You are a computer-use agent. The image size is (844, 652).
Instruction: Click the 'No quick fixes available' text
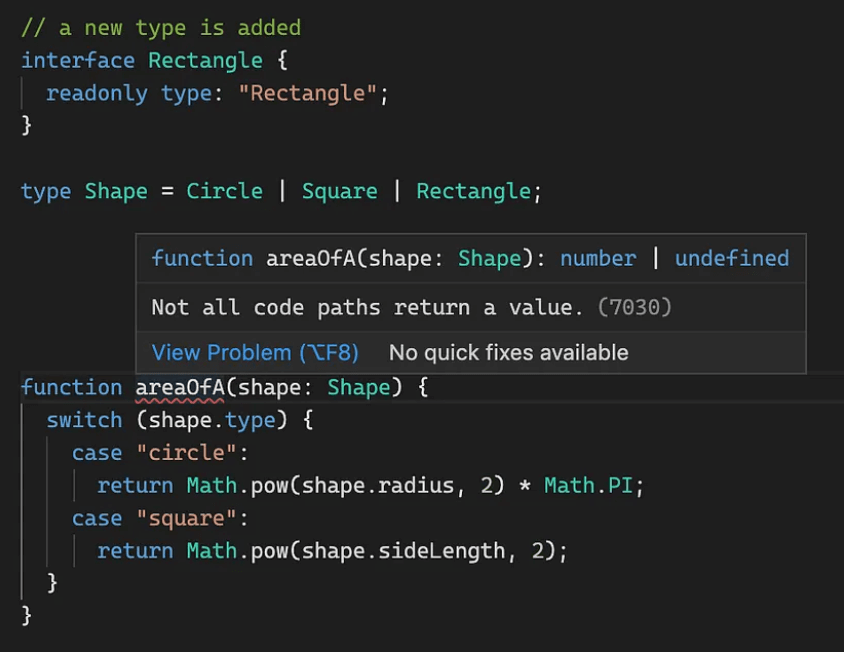(508, 353)
